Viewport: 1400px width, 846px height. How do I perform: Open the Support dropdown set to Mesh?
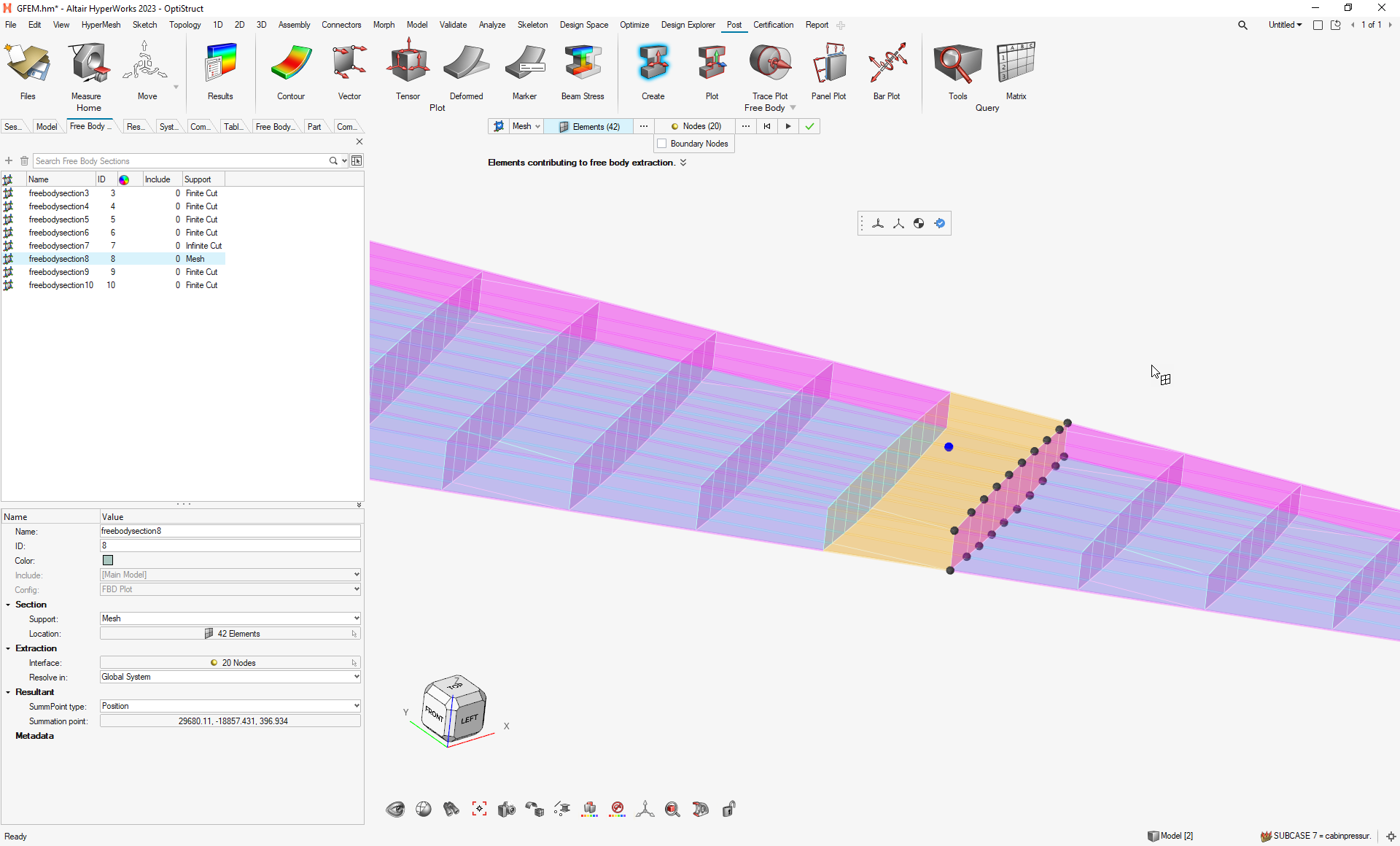[x=230, y=618]
